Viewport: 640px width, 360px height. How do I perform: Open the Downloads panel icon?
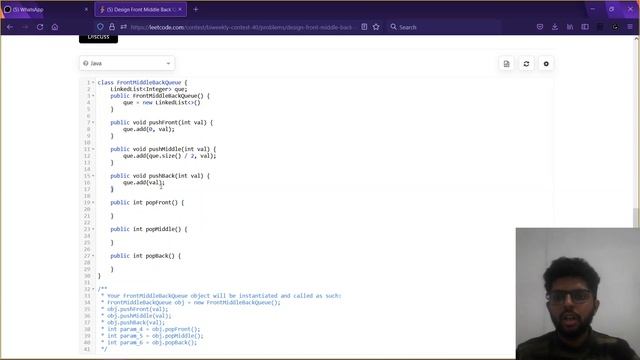pos(555,27)
